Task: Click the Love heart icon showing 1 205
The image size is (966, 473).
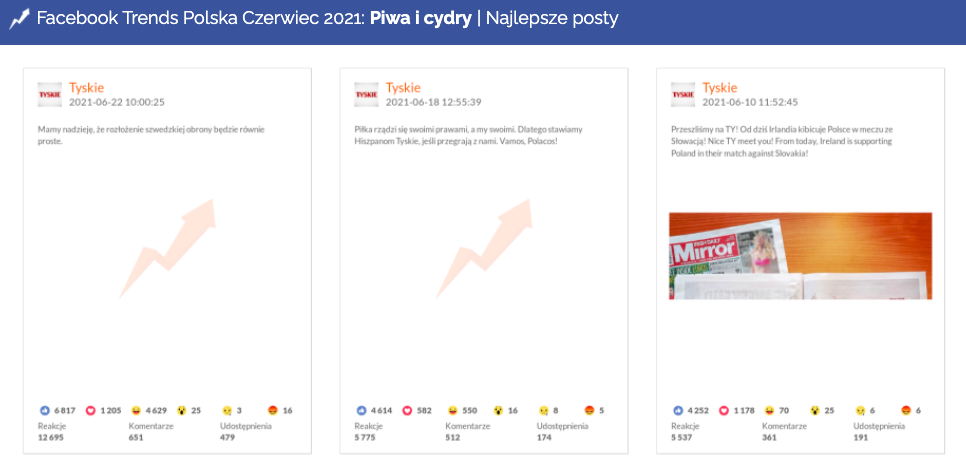Action: pos(91,410)
